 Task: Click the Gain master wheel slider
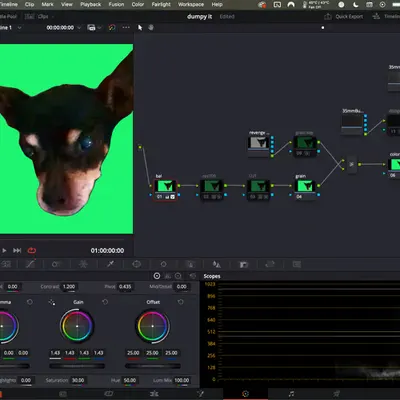pos(77,366)
